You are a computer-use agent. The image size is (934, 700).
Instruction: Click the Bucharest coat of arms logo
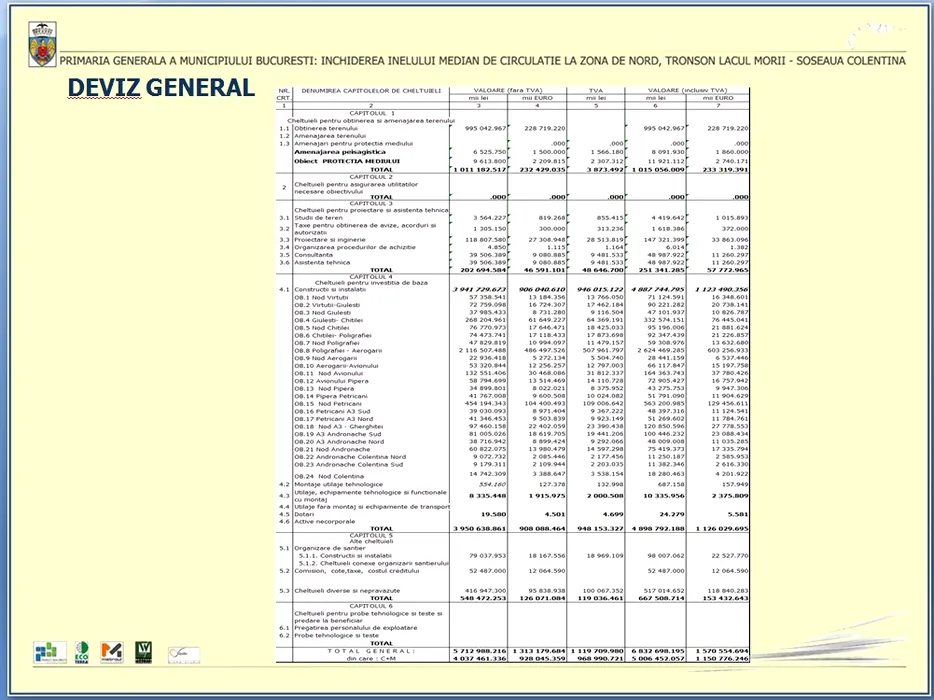[x=41, y=46]
